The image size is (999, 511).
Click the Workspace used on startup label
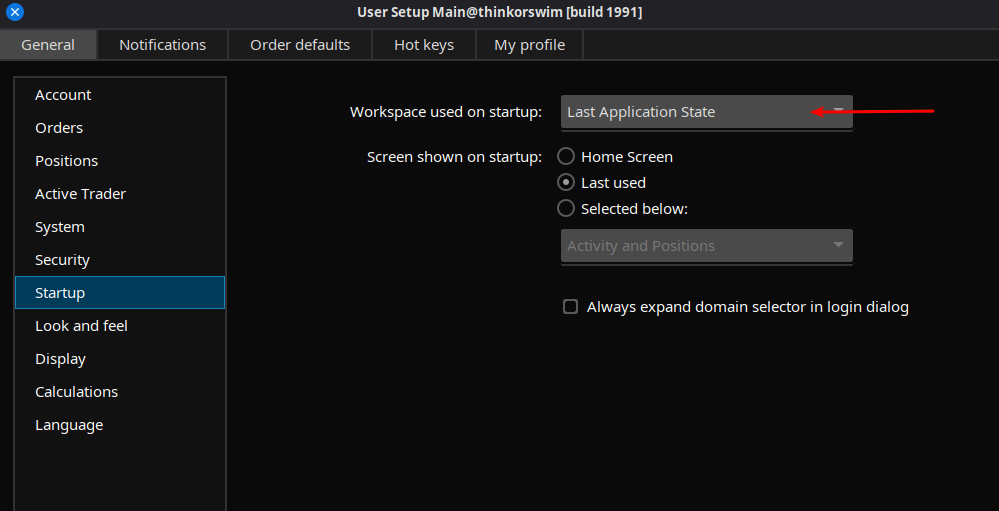coord(446,112)
